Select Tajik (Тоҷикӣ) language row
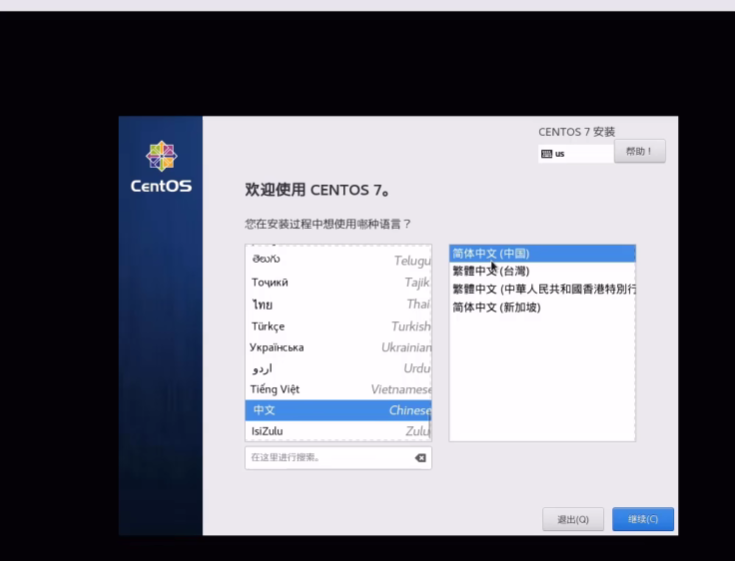The height and width of the screenshot is (561, 735). coord(338,282)
